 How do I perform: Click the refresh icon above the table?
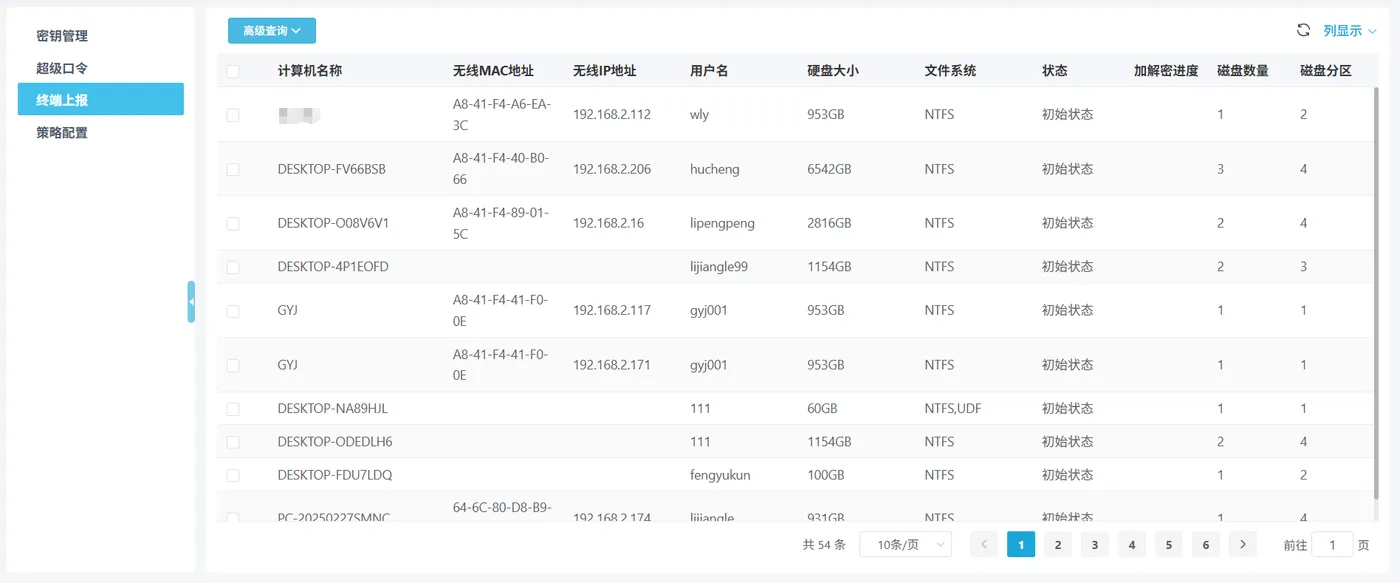click(1303, 30)
